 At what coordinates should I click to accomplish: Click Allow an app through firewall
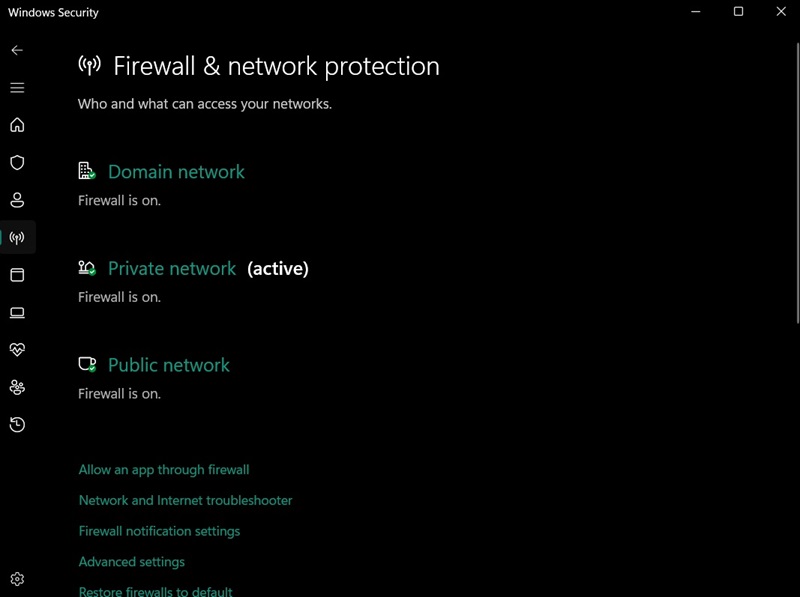(163, 469)
